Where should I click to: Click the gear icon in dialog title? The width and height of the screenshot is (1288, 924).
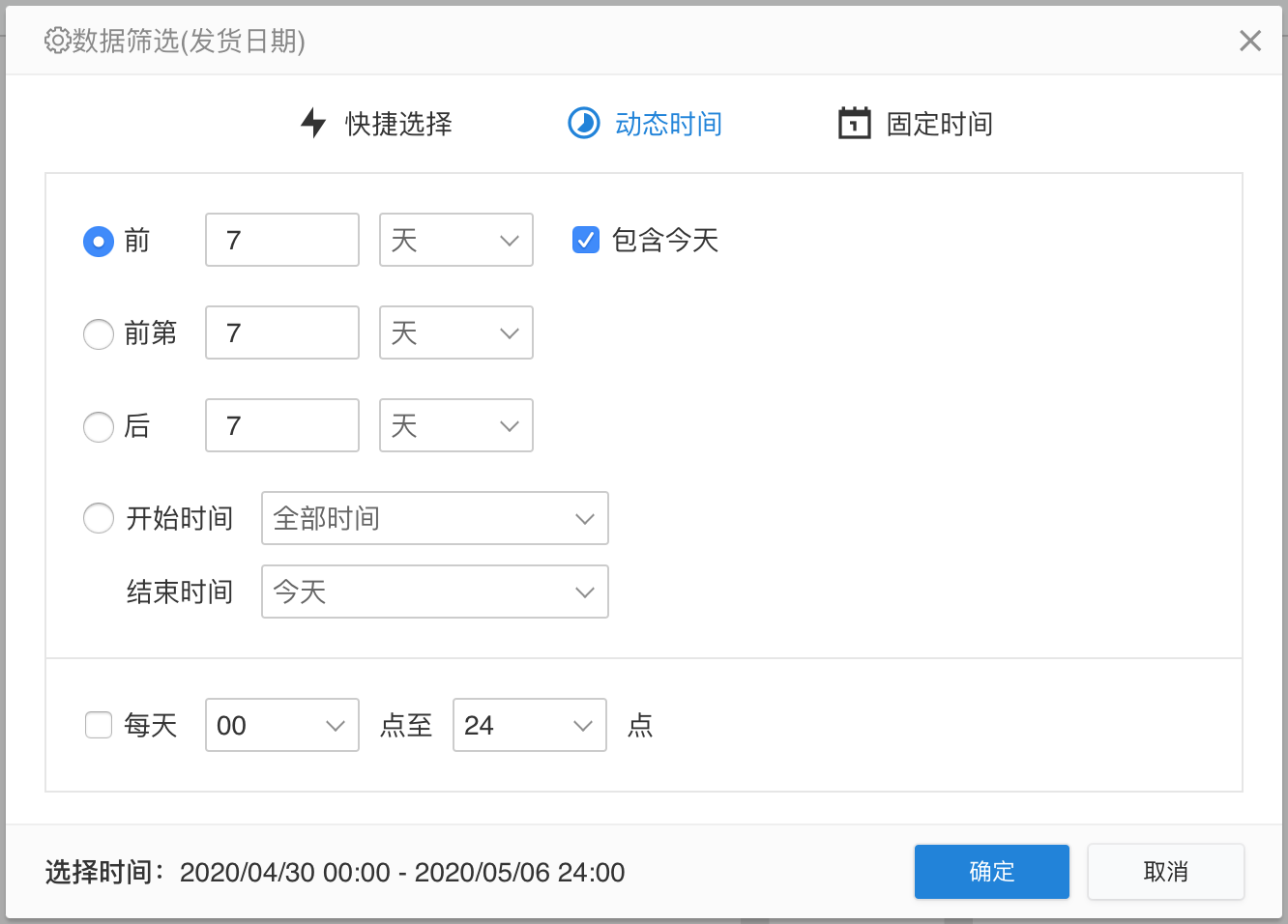pos(57,41)
